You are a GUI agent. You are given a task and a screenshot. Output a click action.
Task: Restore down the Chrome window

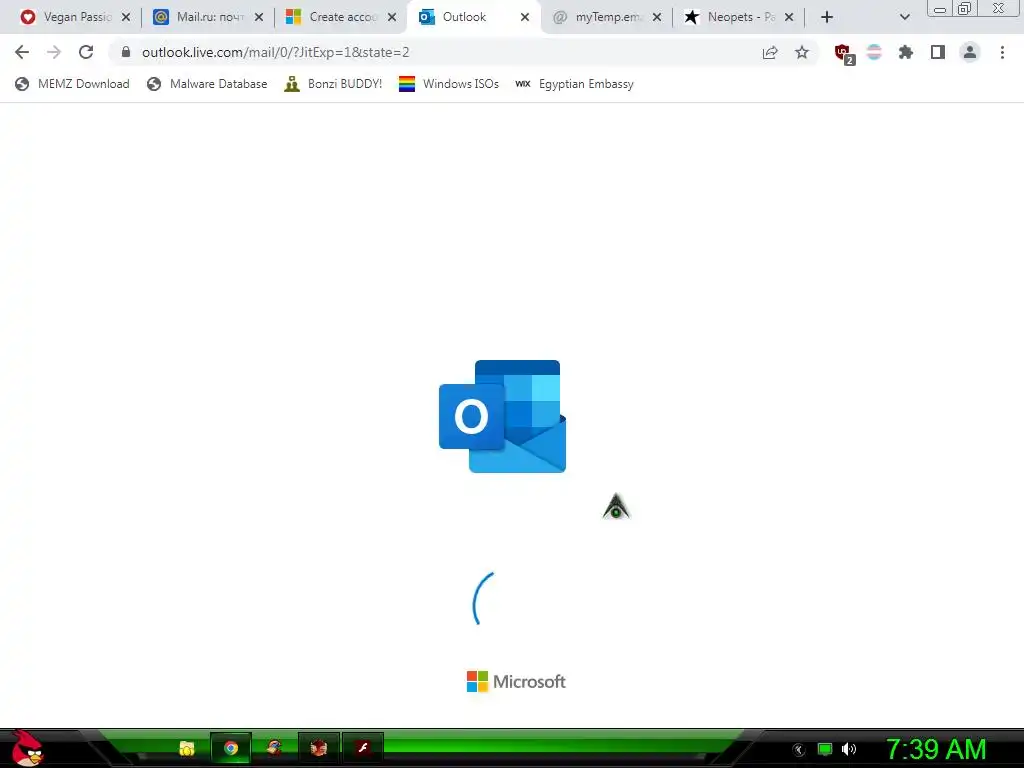(964, 9)
